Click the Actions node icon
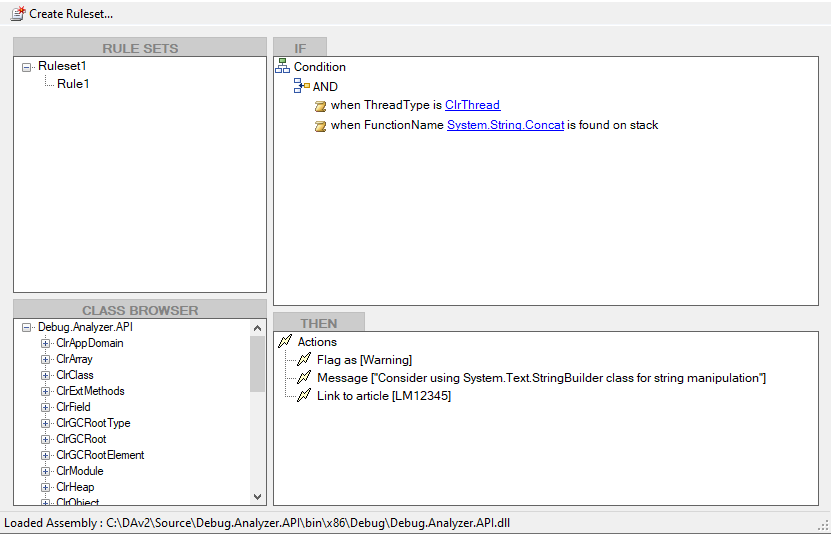Viewport: 831px width, 534px height. (x=285, y=342)
